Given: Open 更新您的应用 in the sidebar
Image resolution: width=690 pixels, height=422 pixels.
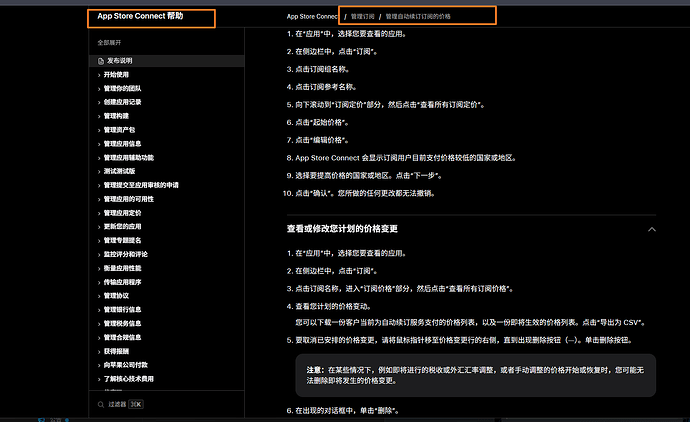Looking at the screenshot, I should tap(122, 227).
